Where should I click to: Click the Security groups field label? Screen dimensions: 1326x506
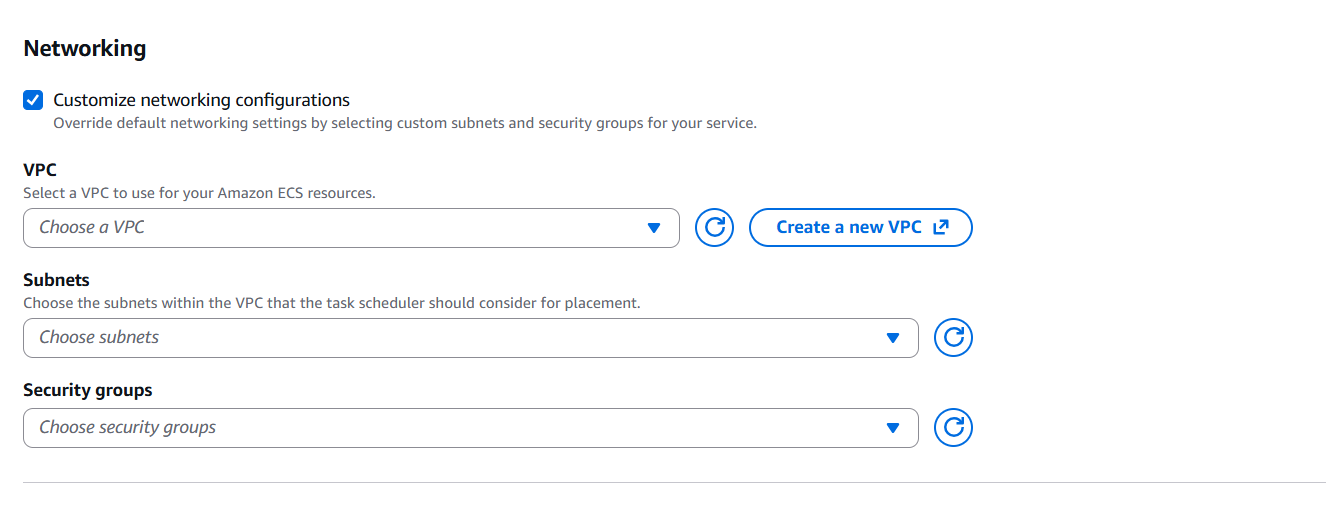88,390
